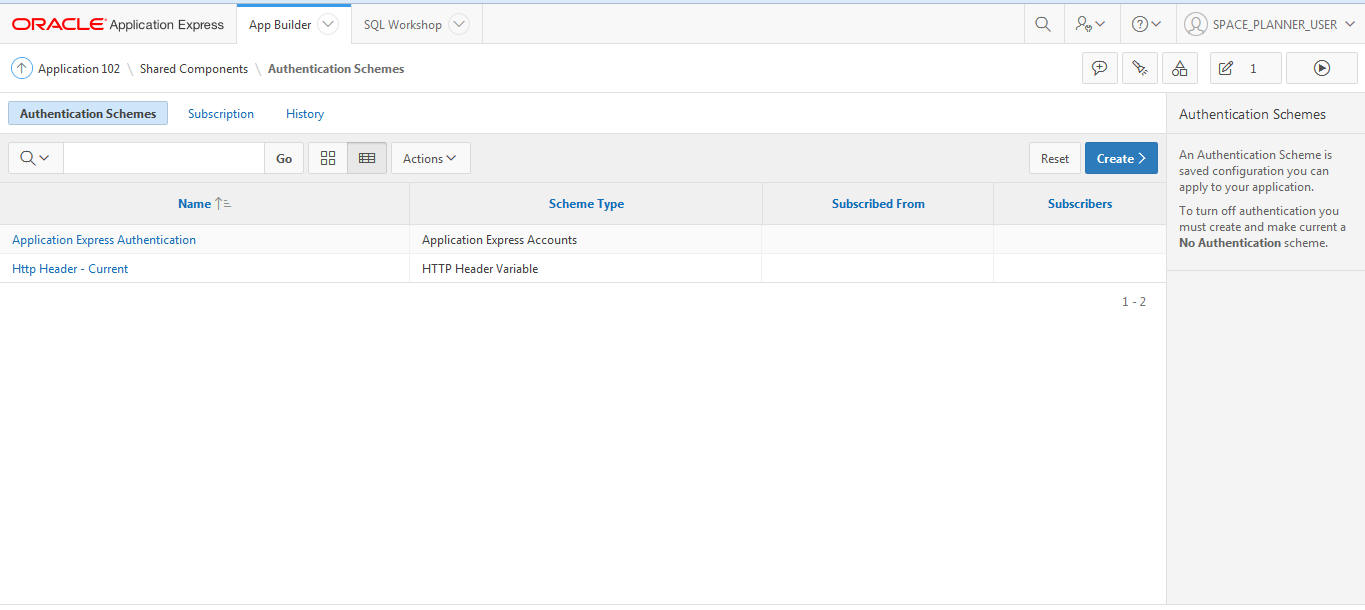Screen dimensions: 1365x610
Task: Switch to icon grid view
Action: click(x=328, y=158)
